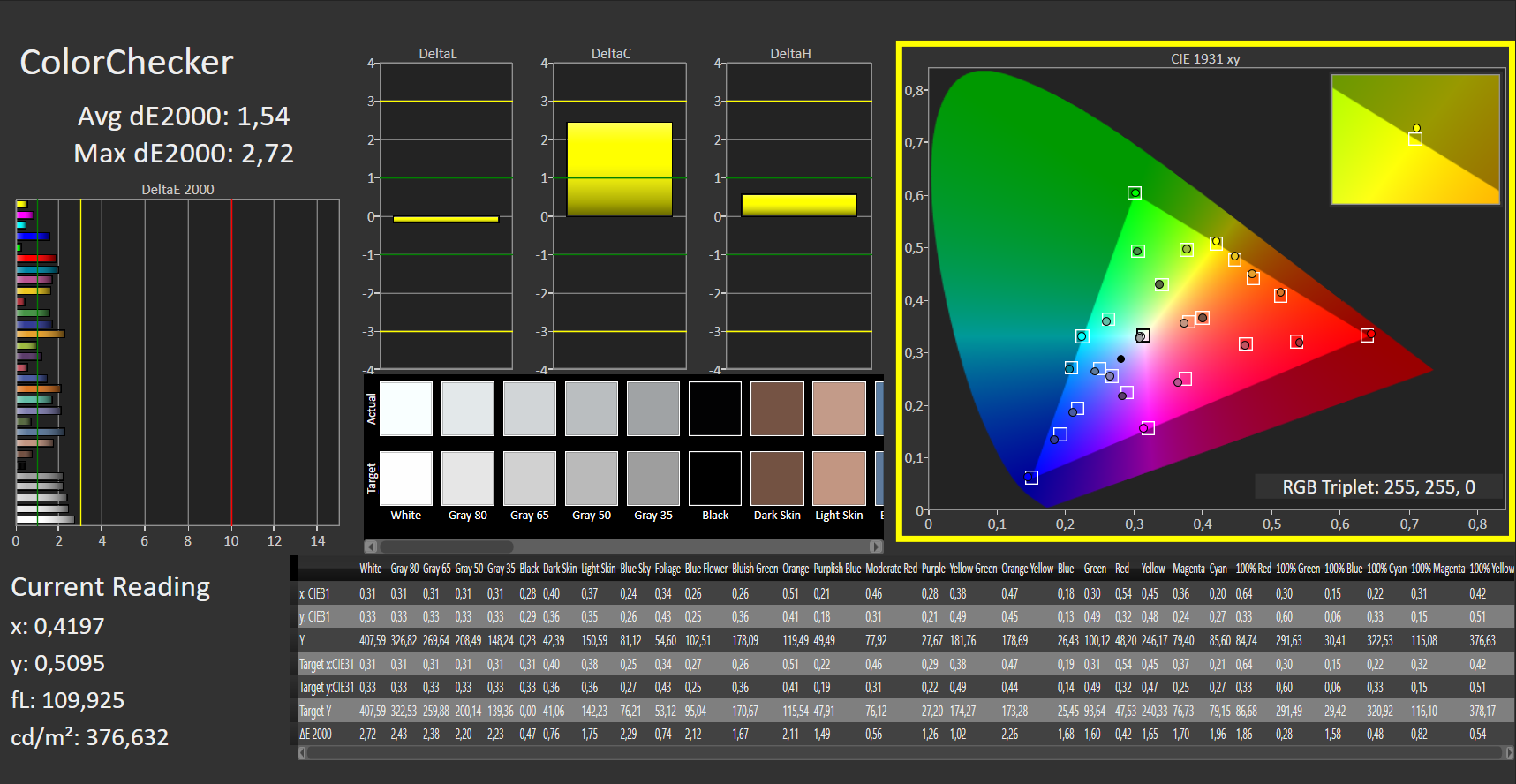Click Y value 407,59 in White column
1516x784 pixels.
[x=373, y=640]
